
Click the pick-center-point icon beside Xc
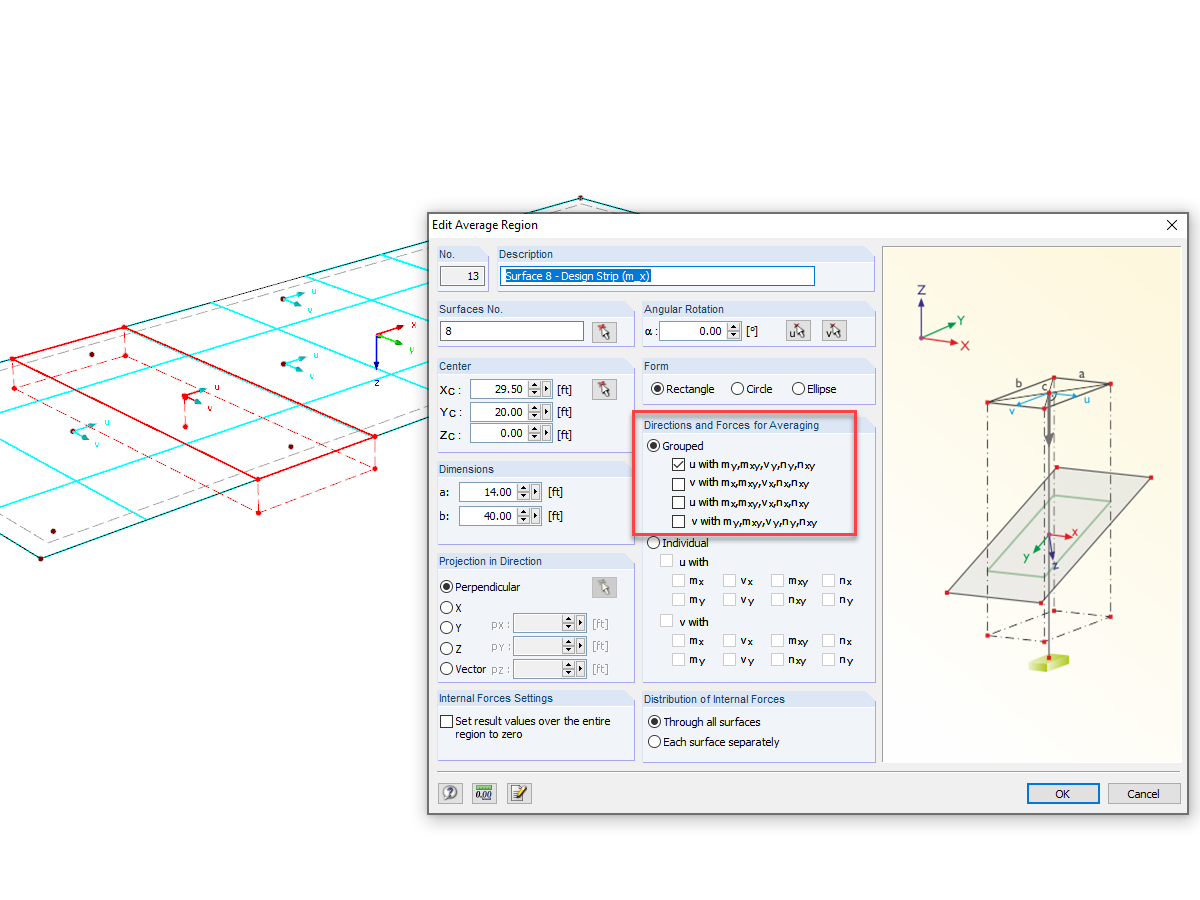[x=604, y=389]
